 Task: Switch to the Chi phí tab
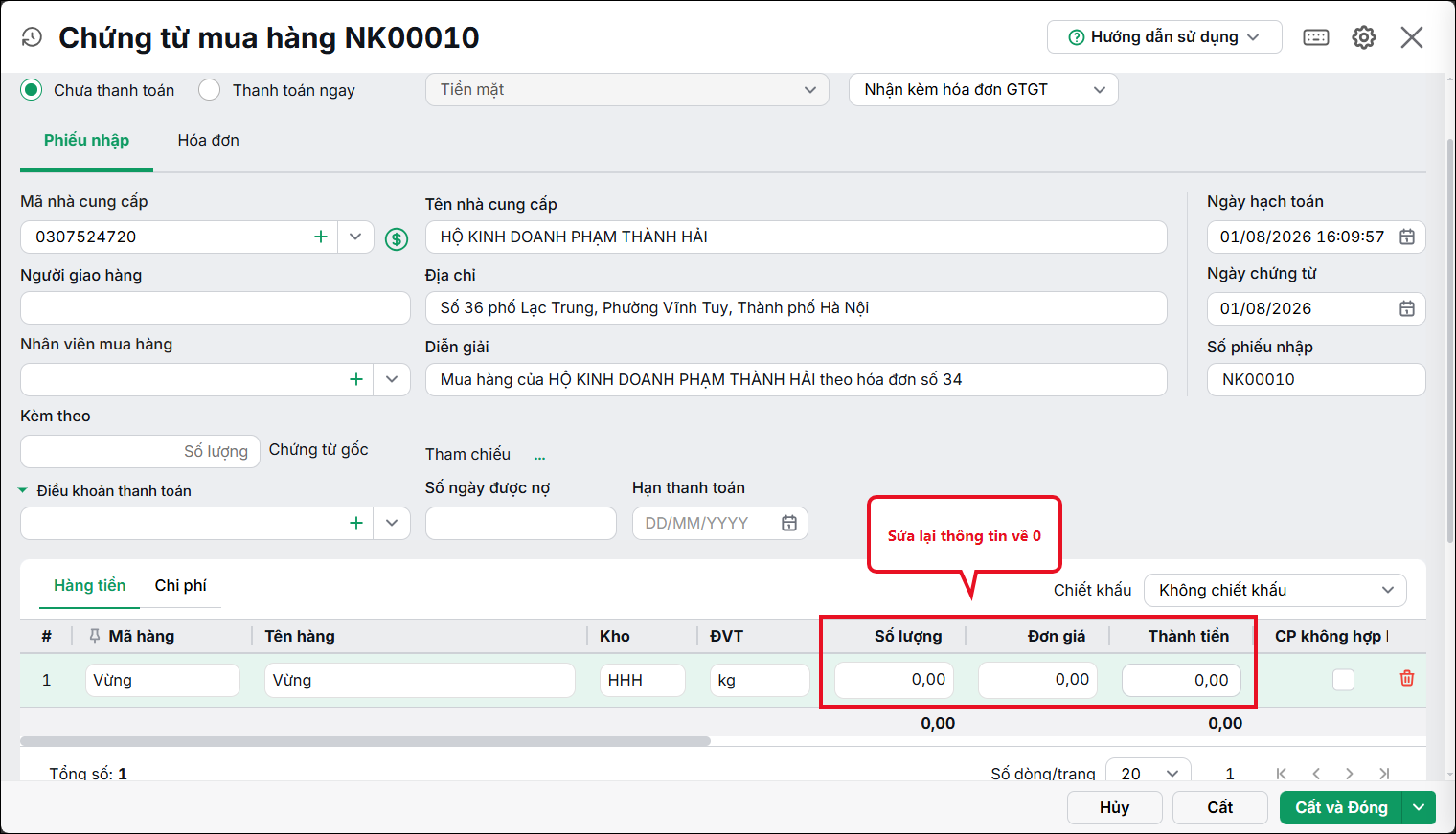click(x=181, y=585)
